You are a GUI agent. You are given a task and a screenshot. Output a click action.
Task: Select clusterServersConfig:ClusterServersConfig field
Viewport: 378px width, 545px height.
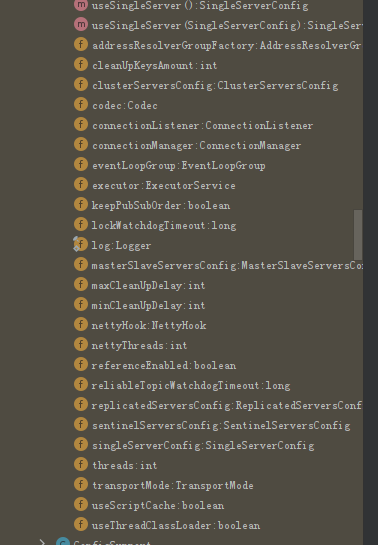[215, 86]
